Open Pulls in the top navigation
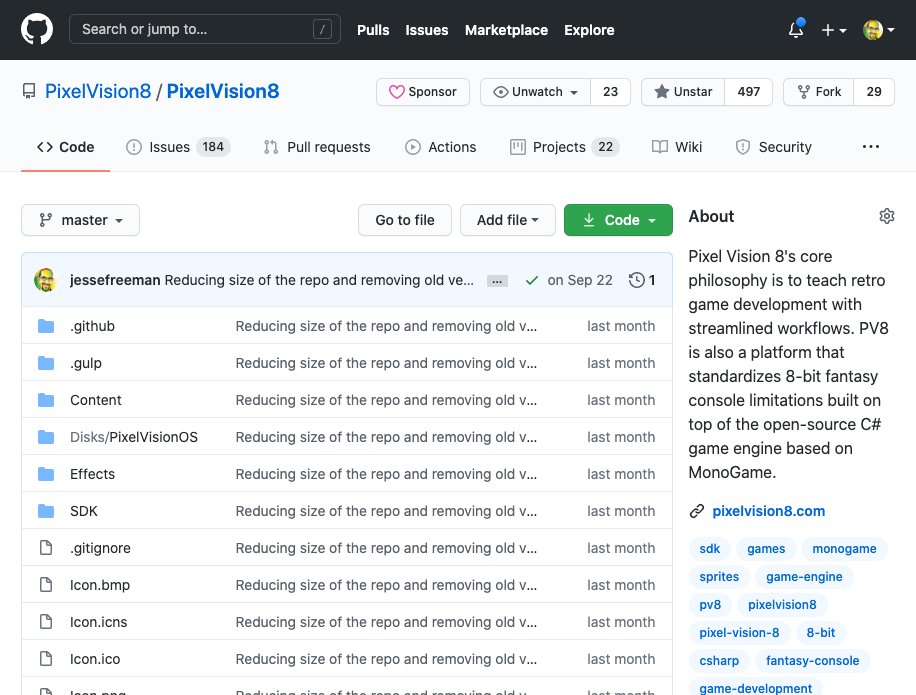This screenshot has height=695, width=916. (373, 30)
